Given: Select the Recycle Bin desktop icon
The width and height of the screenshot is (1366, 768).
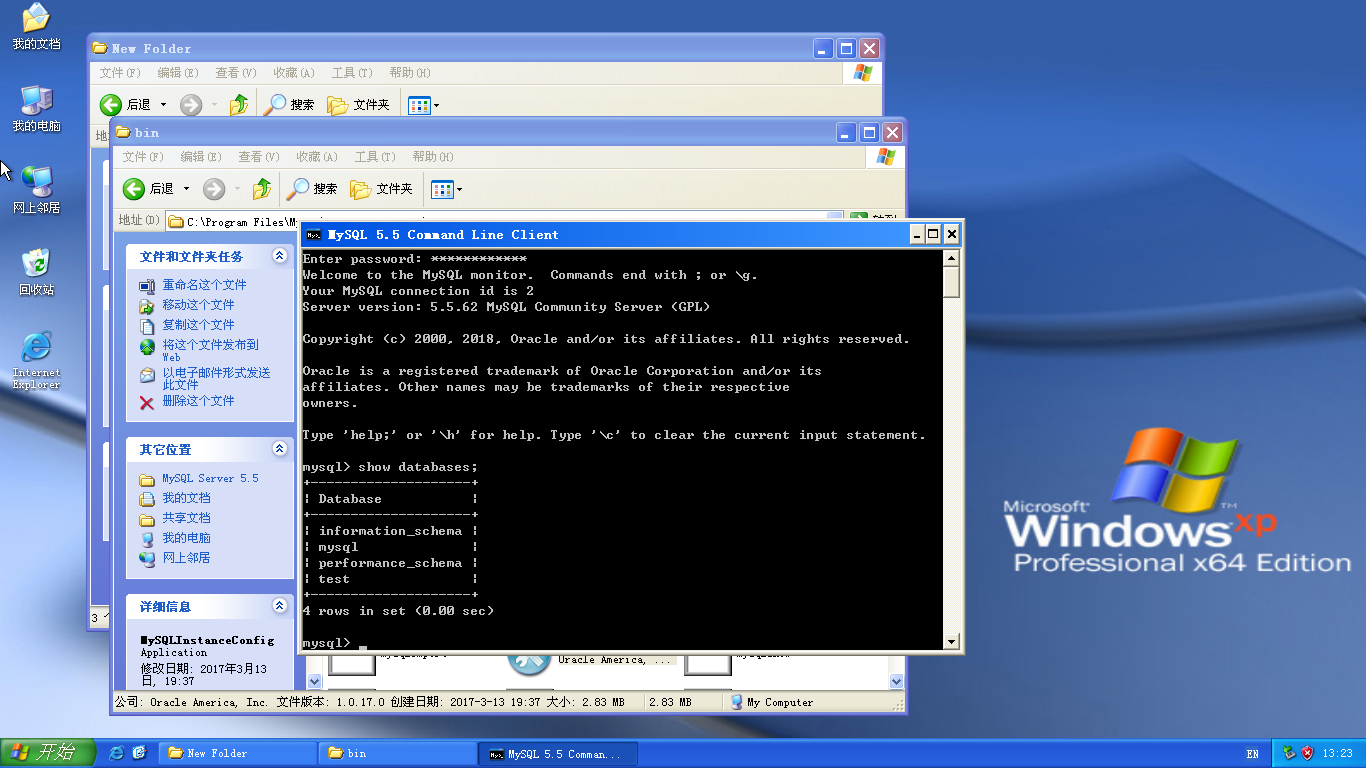Looking at the screenshot, I should pyautogui.click(x=36, y=272).
